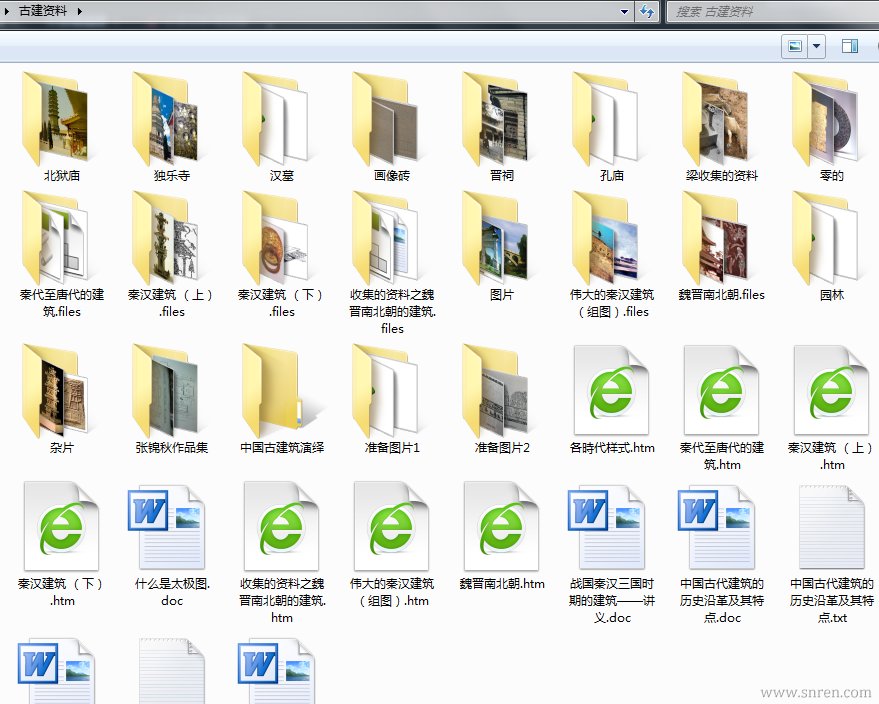Select the 杂片 folder
This screenshot has height=704, width=879.
click(x=55, y=390)
